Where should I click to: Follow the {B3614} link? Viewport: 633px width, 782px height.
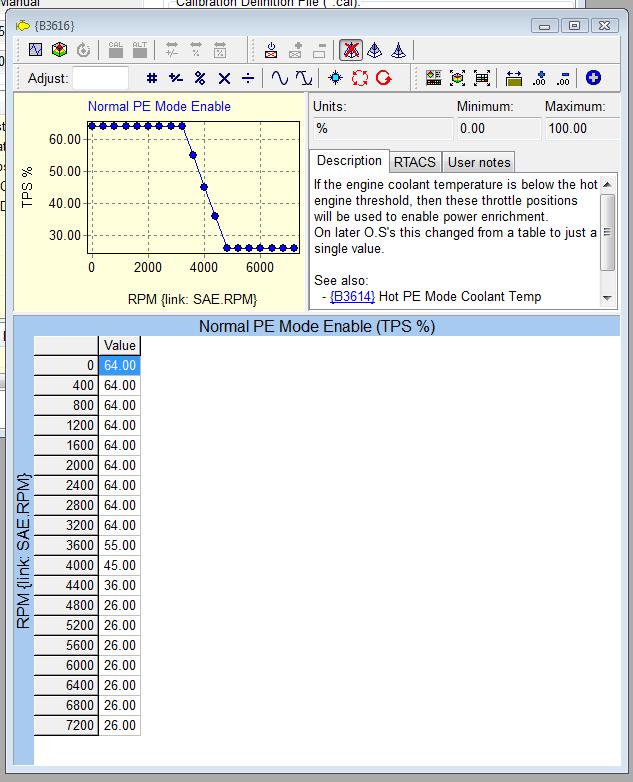[352, 296]
